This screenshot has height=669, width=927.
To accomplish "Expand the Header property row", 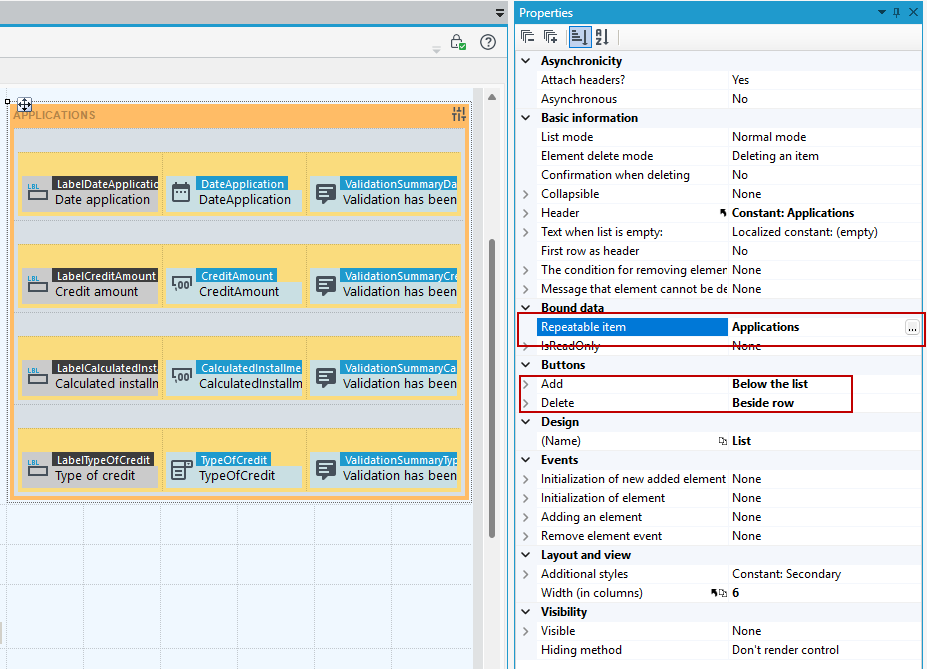I will (526, 213).
